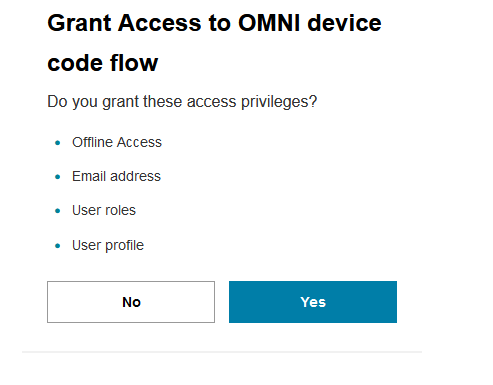Screen dimensions: 493x385
Task: Click the bullet beside Offline Access
Action: tap(58, 143)
